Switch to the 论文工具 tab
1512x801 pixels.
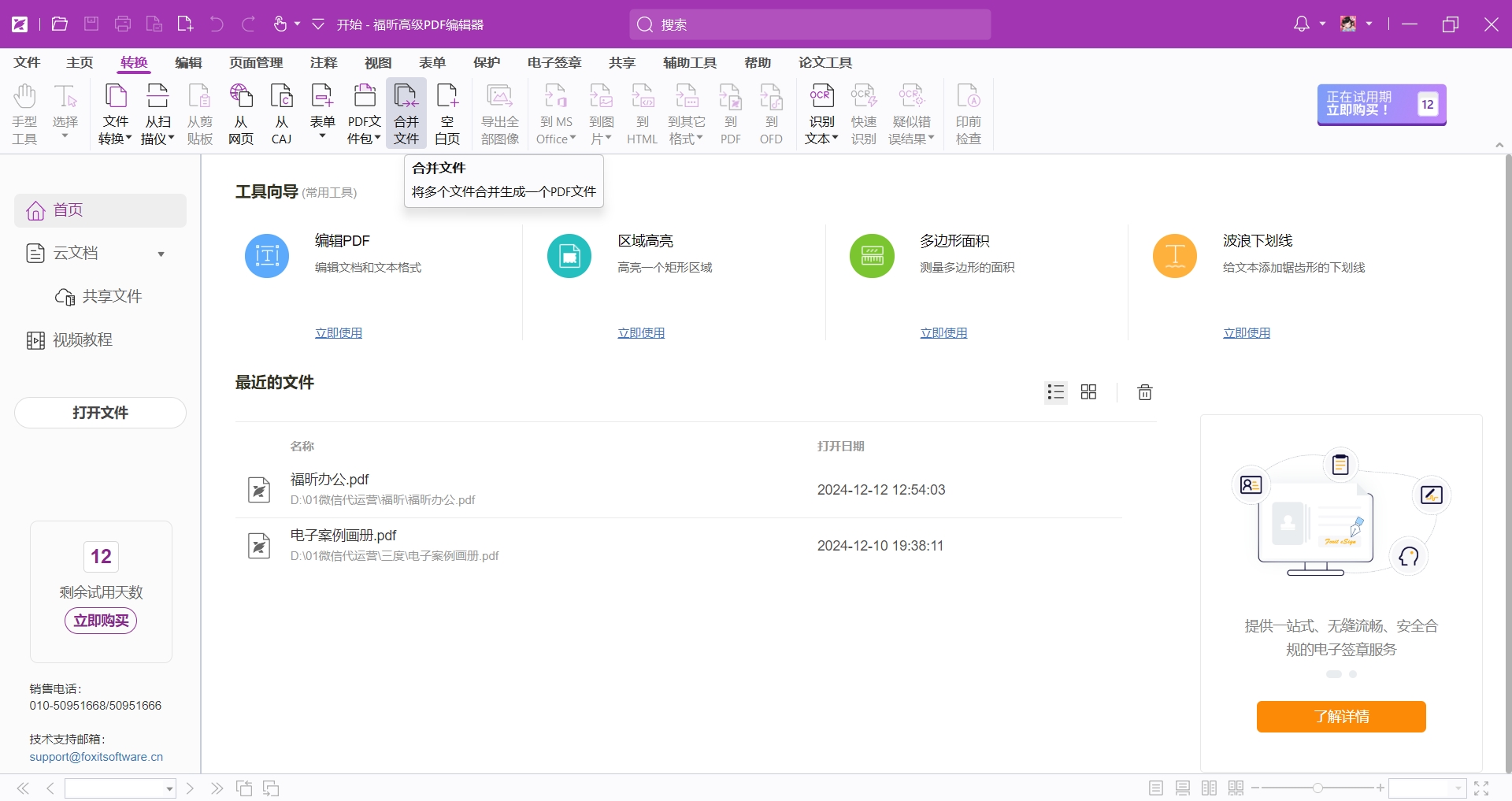click(825, 62)
